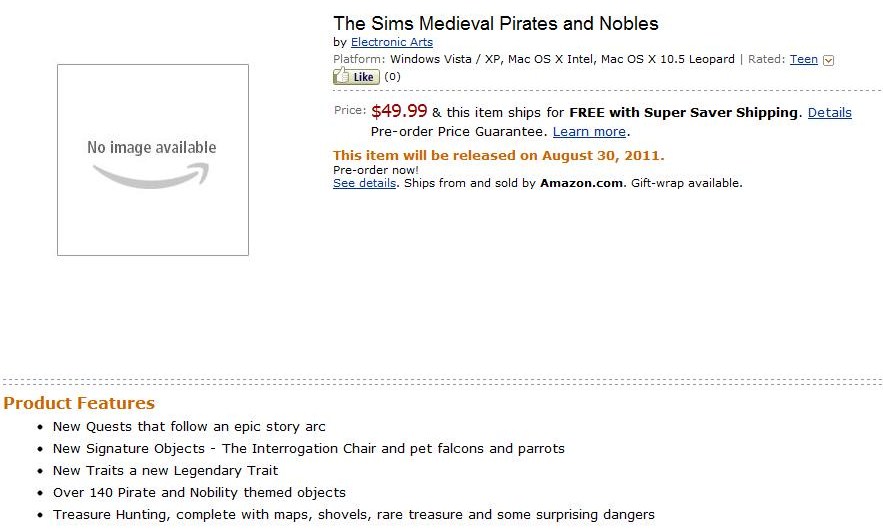Image resolution: width=883 pixels, height=530 pixels.
Task: Click the thumbs-up Like button
Action: tap(355, 77)
